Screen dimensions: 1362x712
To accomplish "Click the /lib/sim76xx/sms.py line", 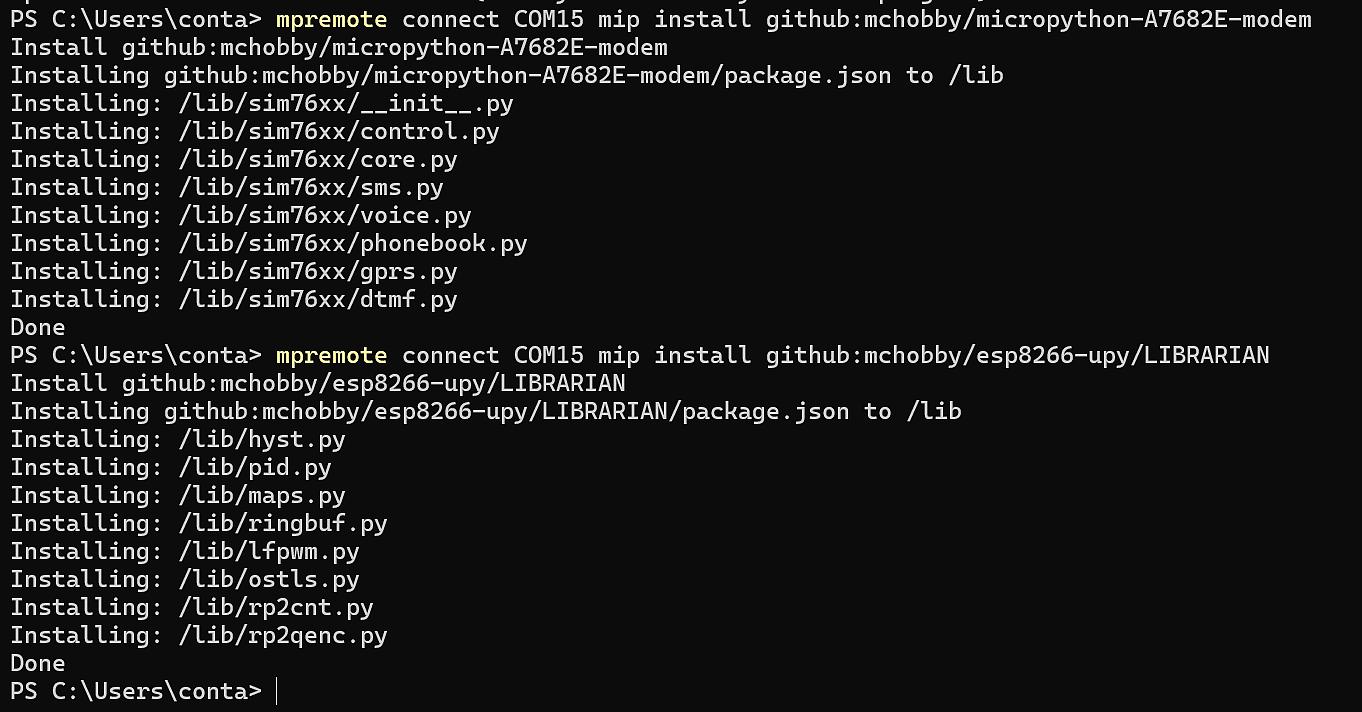I will (227, 187).
